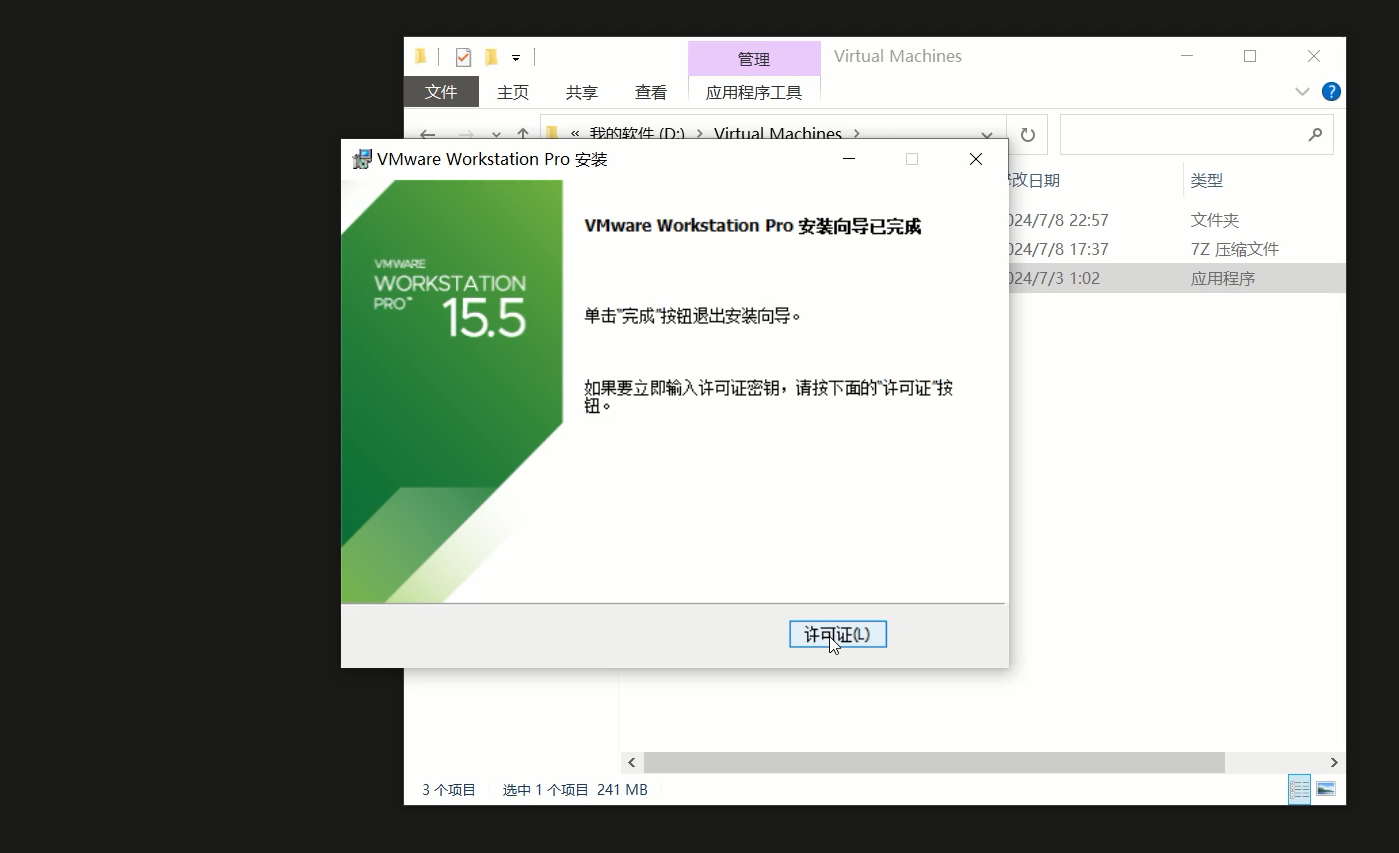Image resolution: width=1399 pixels, height=853 pixels.
Task: Click the 我的软件 (D:) breadcrumb in the address bar
Action: pyautogui.click(x=637, y=134)
